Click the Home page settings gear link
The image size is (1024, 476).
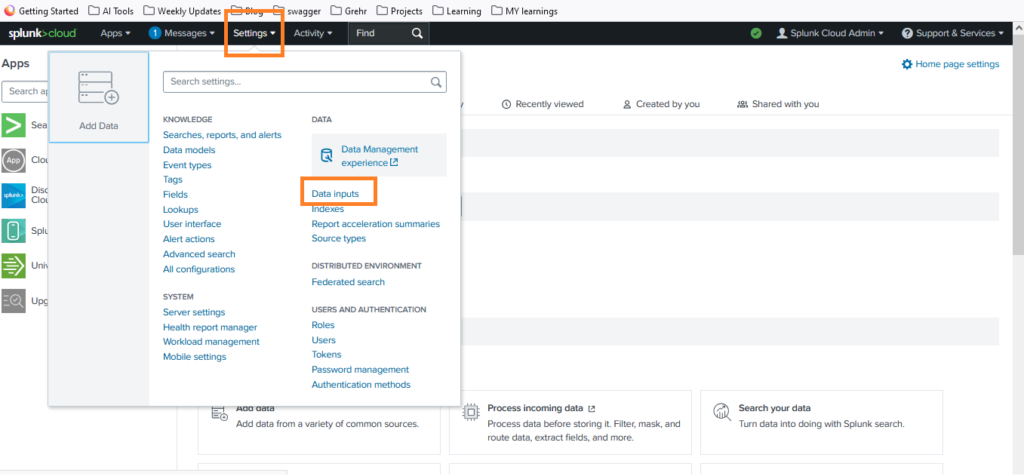[x=950, y=64]
